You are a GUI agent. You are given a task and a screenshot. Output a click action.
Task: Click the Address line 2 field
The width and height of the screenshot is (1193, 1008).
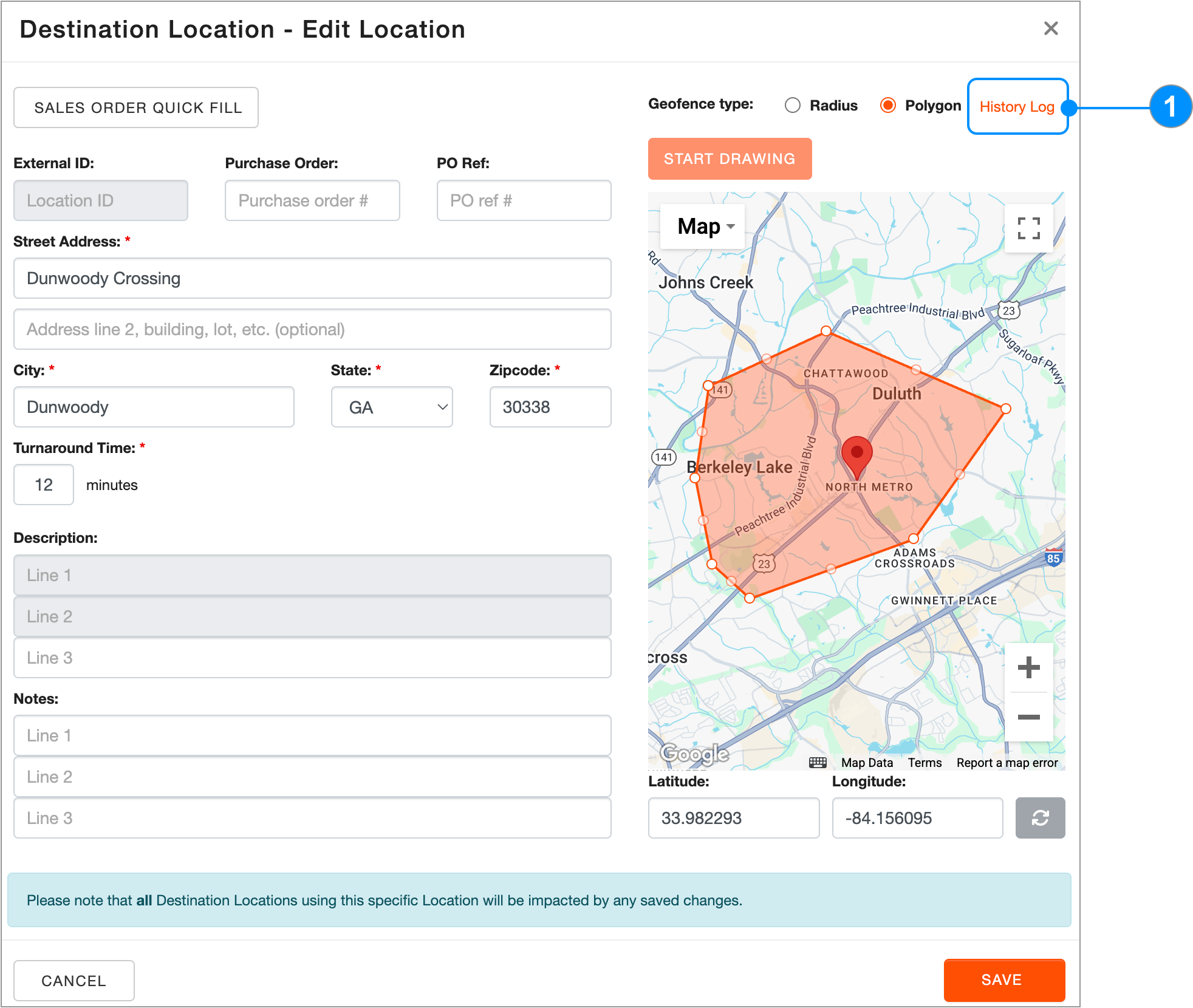(312, 329)
